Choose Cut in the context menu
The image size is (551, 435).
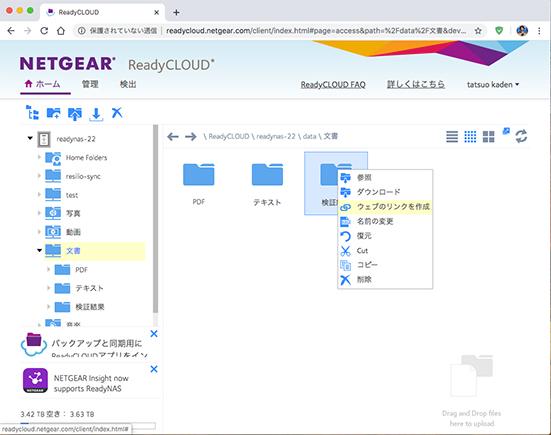click(385, 251)
